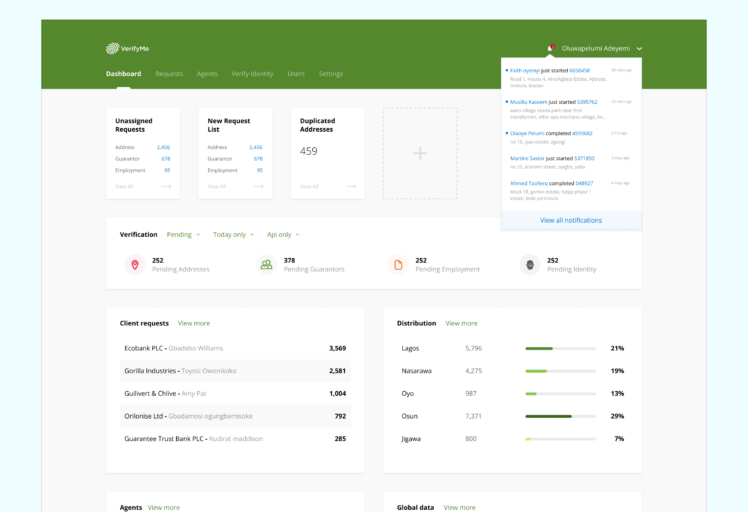Click the plus icon to add card

tap(420, 153)
